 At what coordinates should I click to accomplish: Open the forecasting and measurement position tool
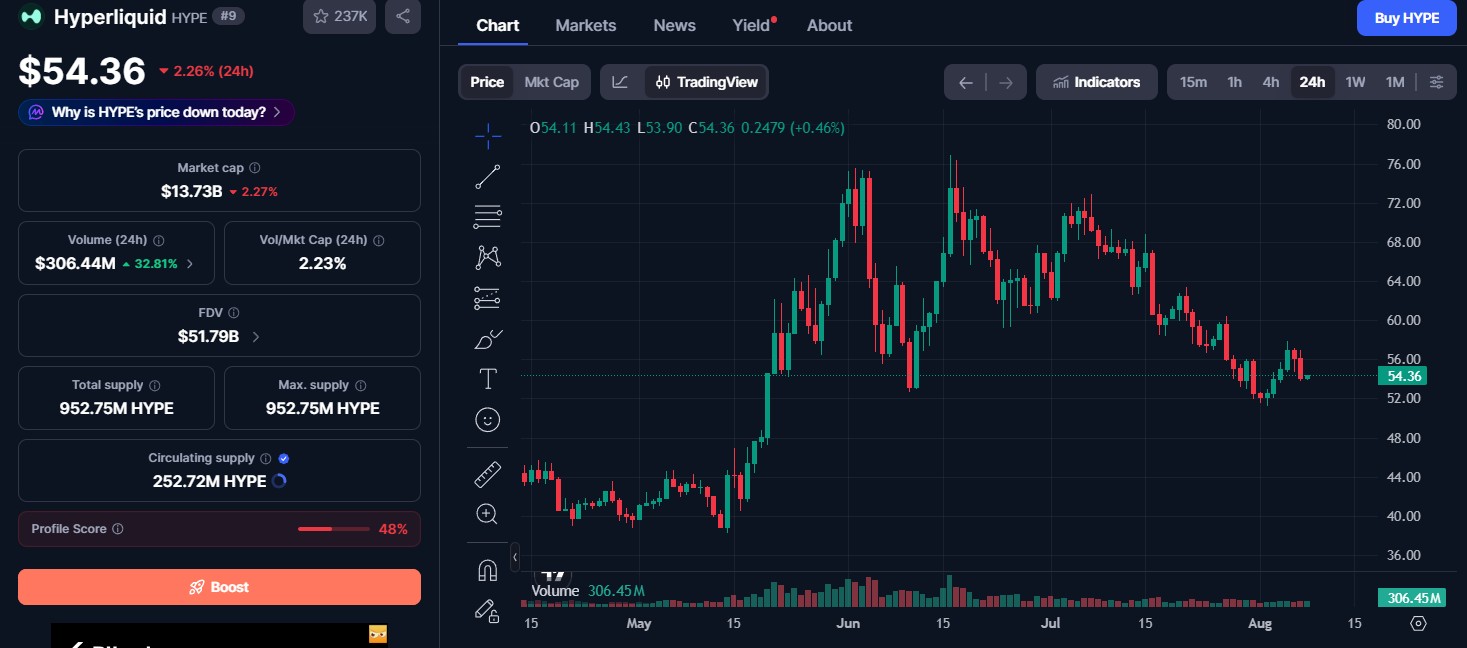[487, 297]
